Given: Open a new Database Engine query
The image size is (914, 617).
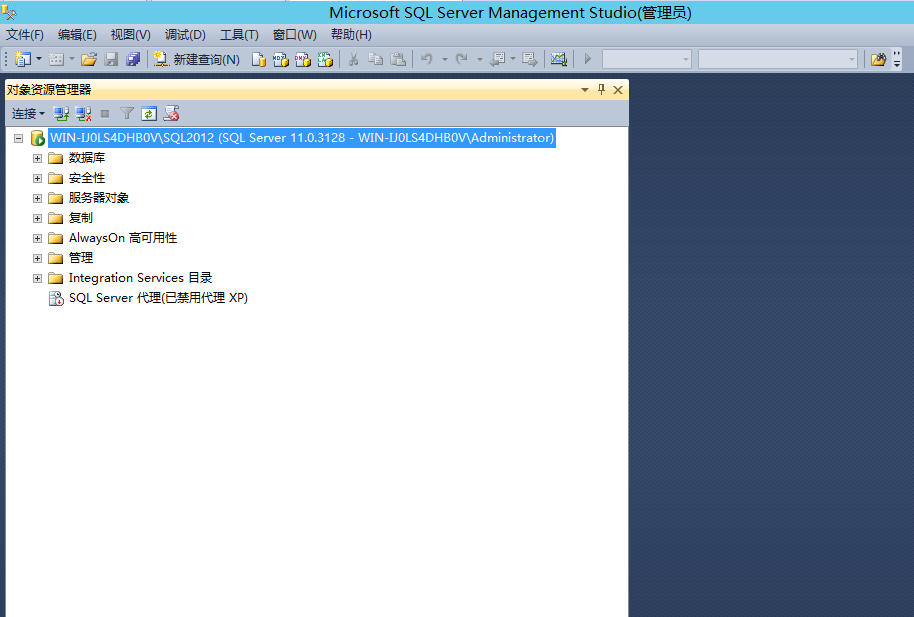Looking at the screenshot, I should point(258,59).
